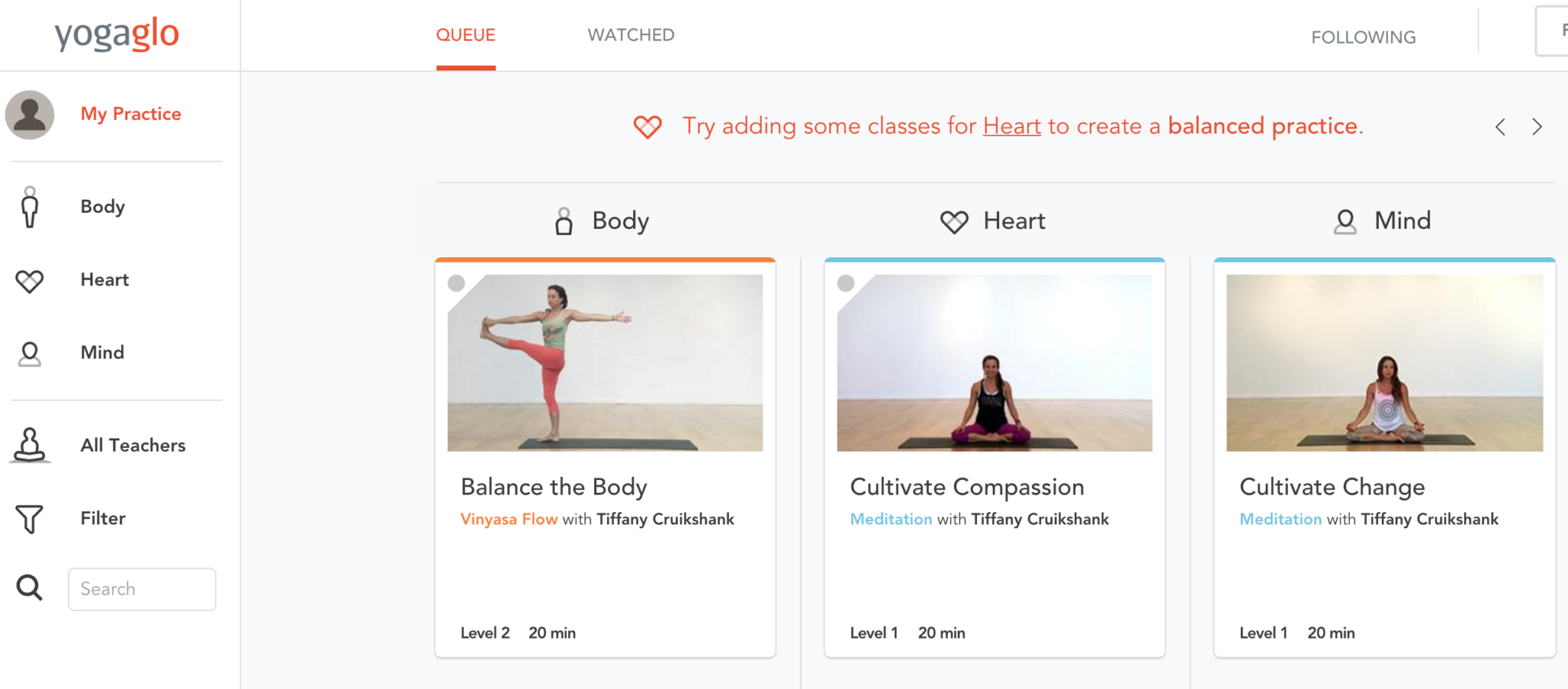Click the underlined Heart link in the banner
Viewport: 1568px width, 689px height.
point(1011,126)
